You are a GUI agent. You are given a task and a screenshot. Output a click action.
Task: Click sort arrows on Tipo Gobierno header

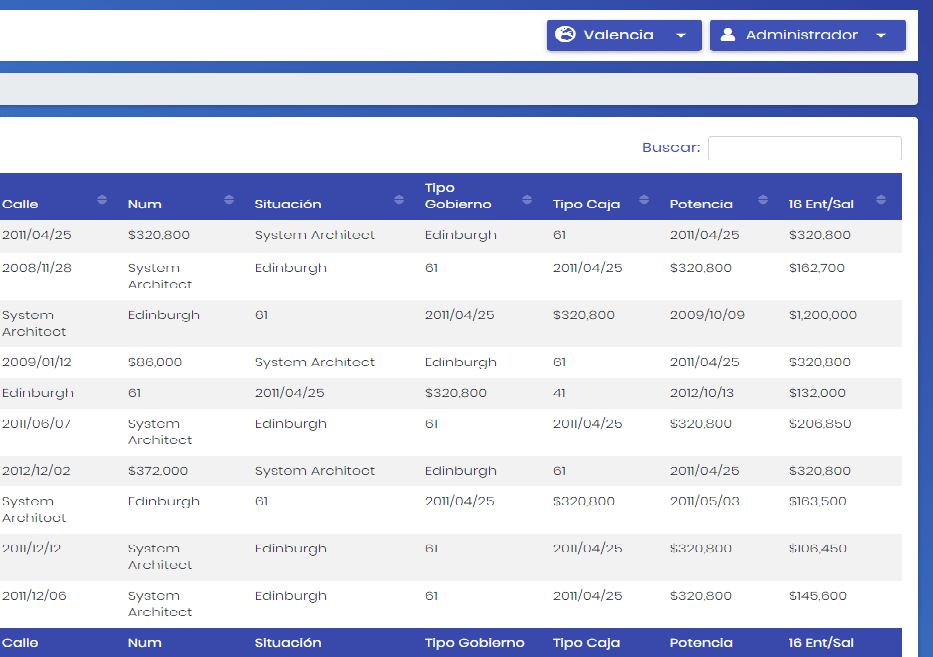[x=527, y=200]
